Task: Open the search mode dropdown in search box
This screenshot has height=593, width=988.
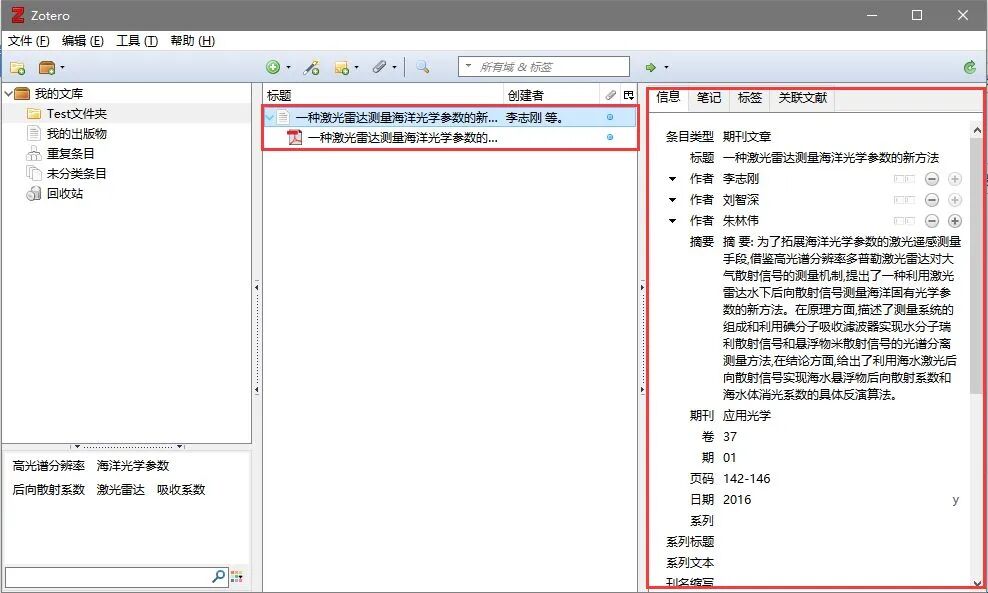Action: 468,66
